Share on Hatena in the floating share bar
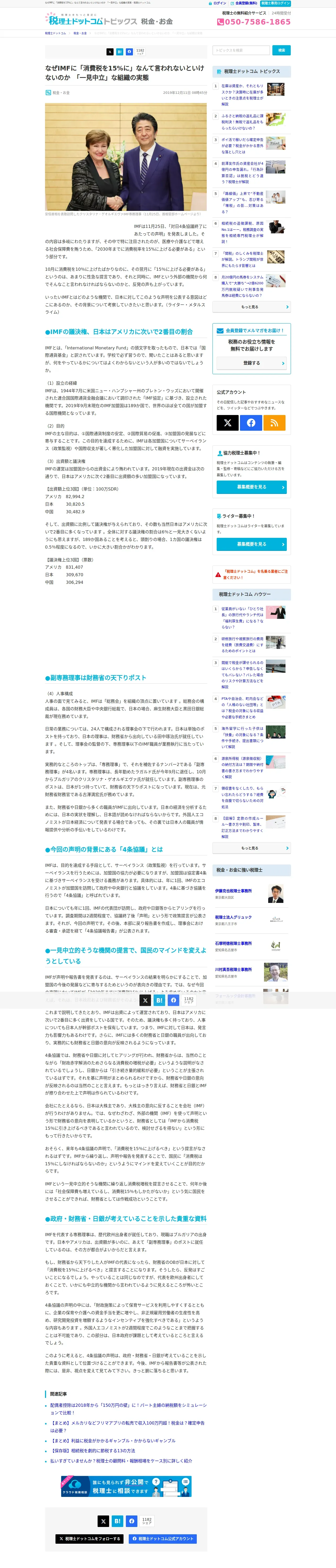The height and width of the screenshot is (1568, 336). tap(159, 1000)
